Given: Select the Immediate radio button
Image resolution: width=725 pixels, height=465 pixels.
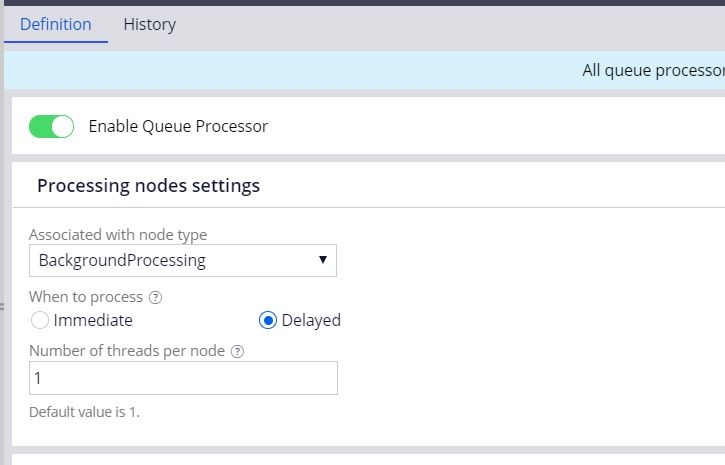Looking at the screenshot, I should click(x=40, y=320).
